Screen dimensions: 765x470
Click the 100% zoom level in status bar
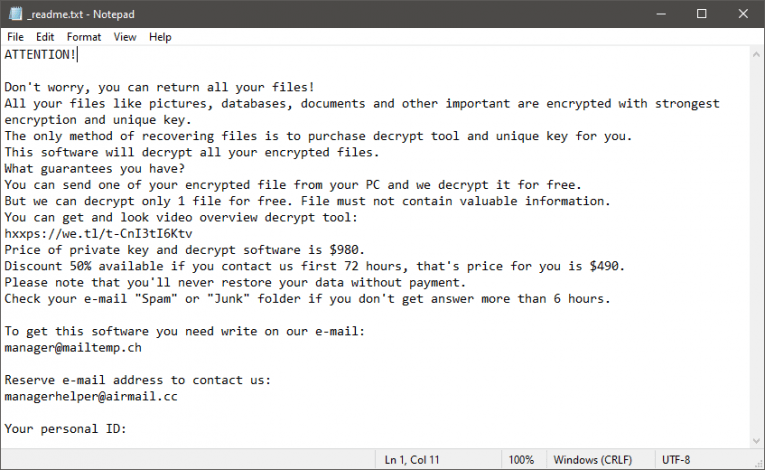coord(520,460)
